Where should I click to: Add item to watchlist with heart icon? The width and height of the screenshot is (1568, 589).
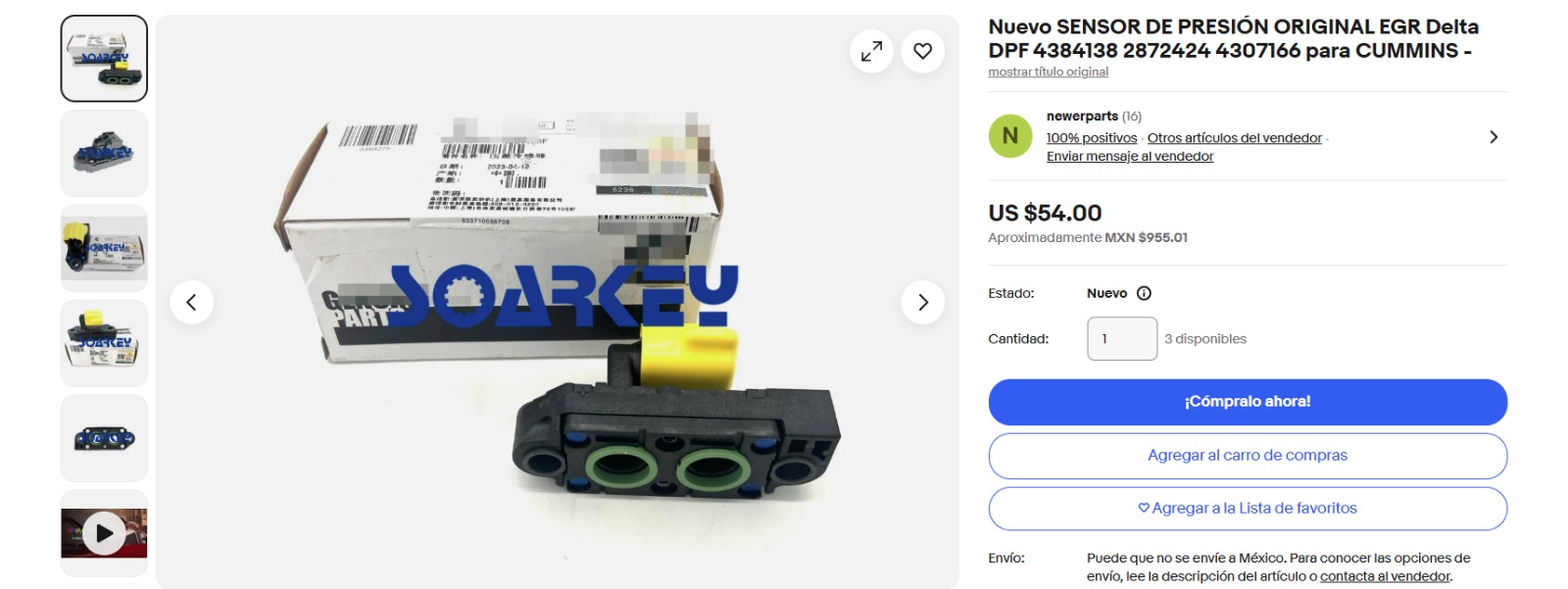tap(922, 51)
